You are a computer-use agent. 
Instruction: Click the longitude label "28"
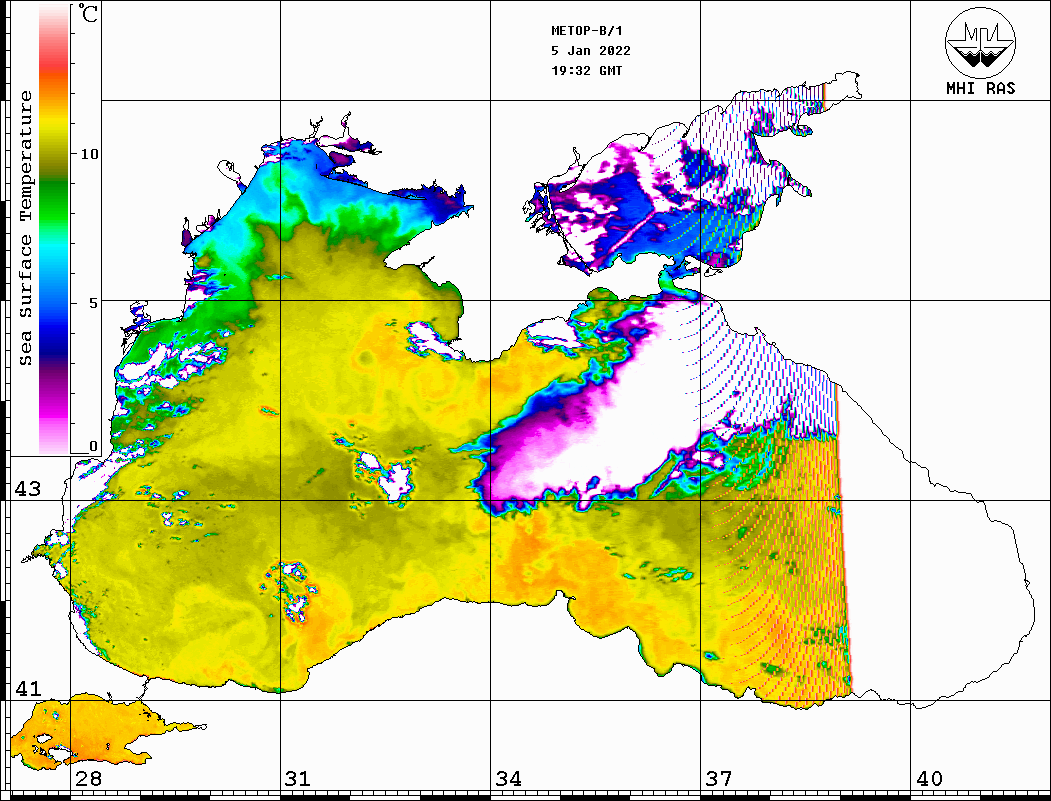coord(88,779)
